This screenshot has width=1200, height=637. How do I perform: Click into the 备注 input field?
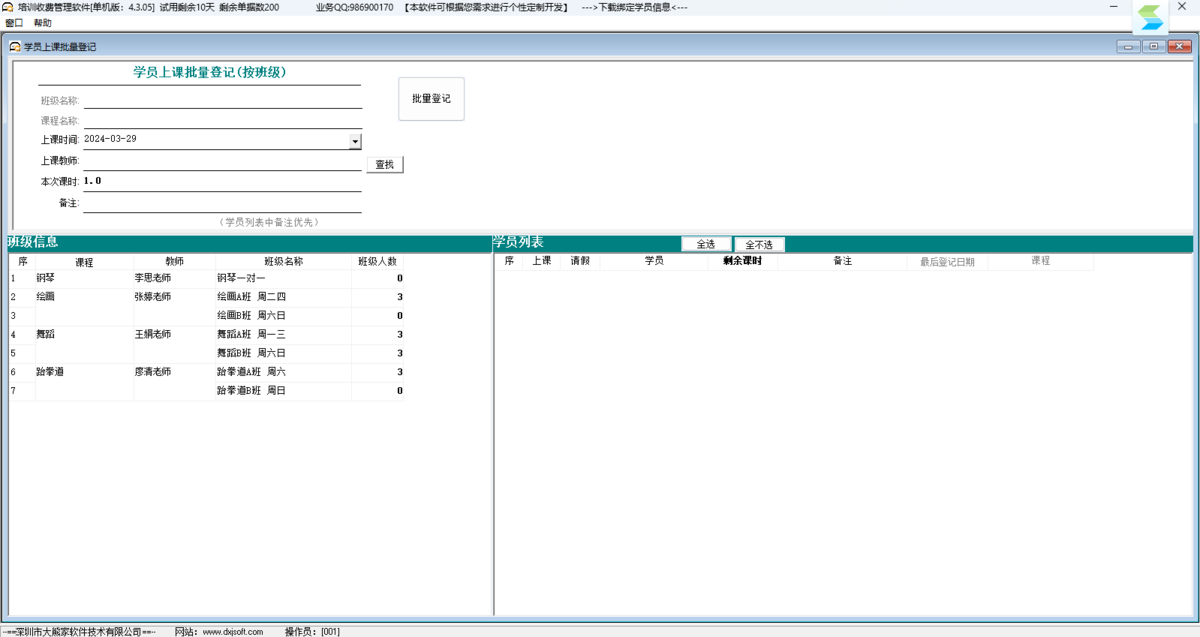point(222,203)
